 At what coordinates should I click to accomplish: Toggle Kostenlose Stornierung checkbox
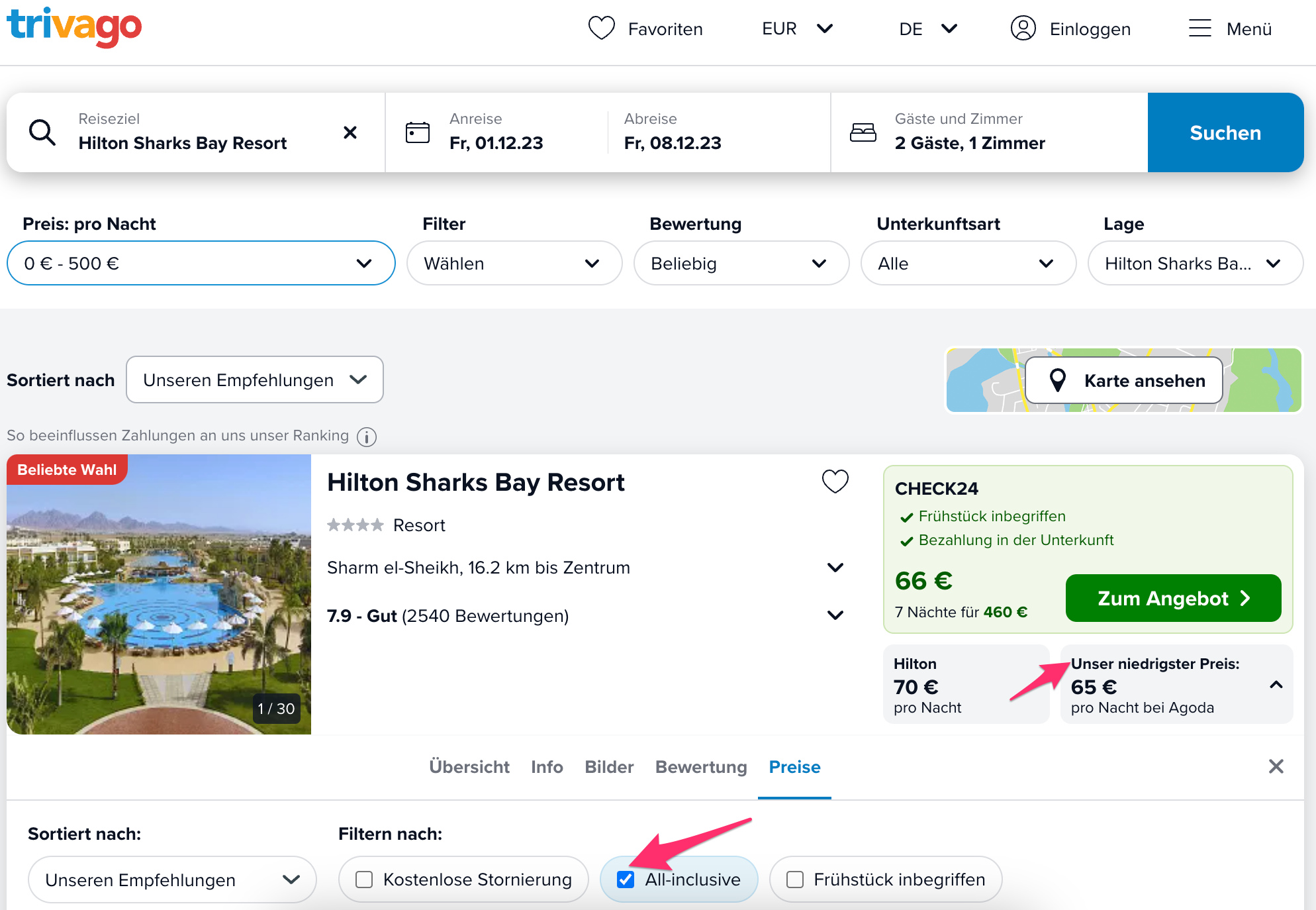364,880
